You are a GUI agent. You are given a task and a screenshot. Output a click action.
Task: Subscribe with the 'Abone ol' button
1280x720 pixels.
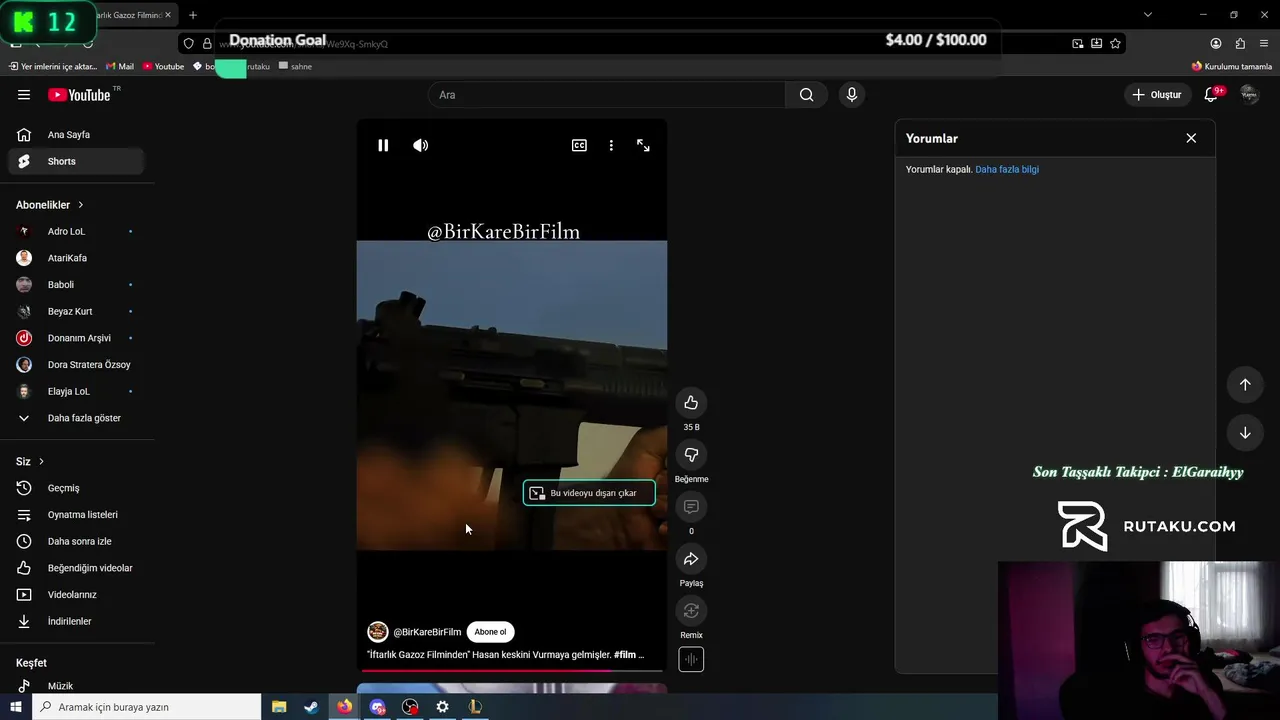[x=490, y=632]
